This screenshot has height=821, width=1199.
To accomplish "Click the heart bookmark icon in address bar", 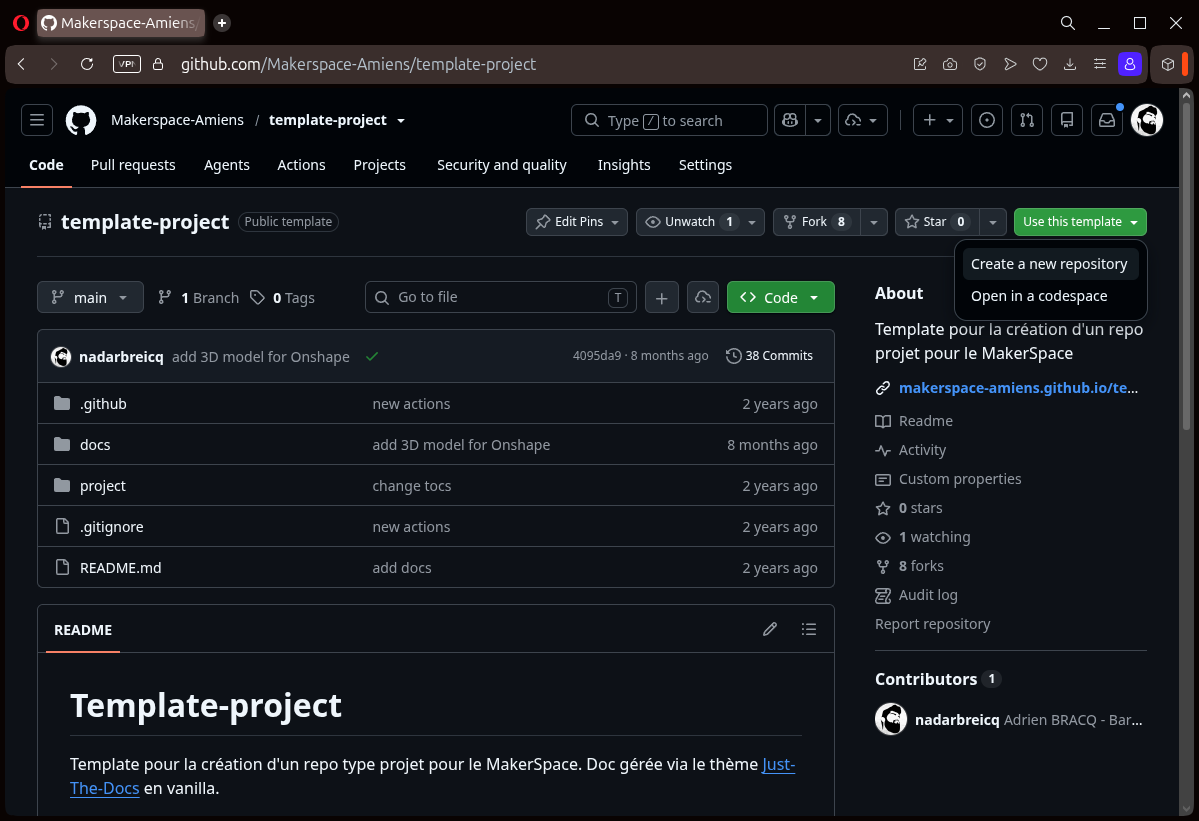I will click(1040, 64).
